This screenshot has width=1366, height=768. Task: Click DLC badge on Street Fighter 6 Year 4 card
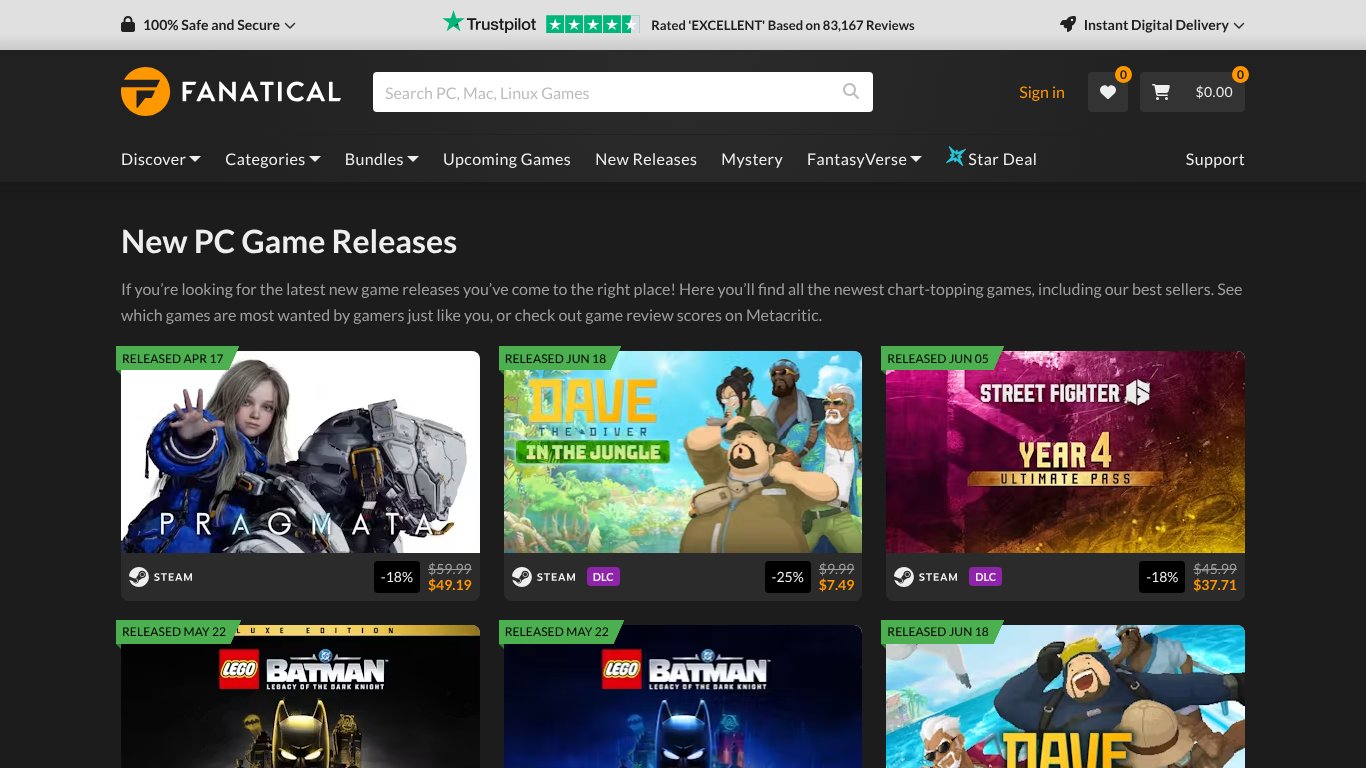pos(985,577)
